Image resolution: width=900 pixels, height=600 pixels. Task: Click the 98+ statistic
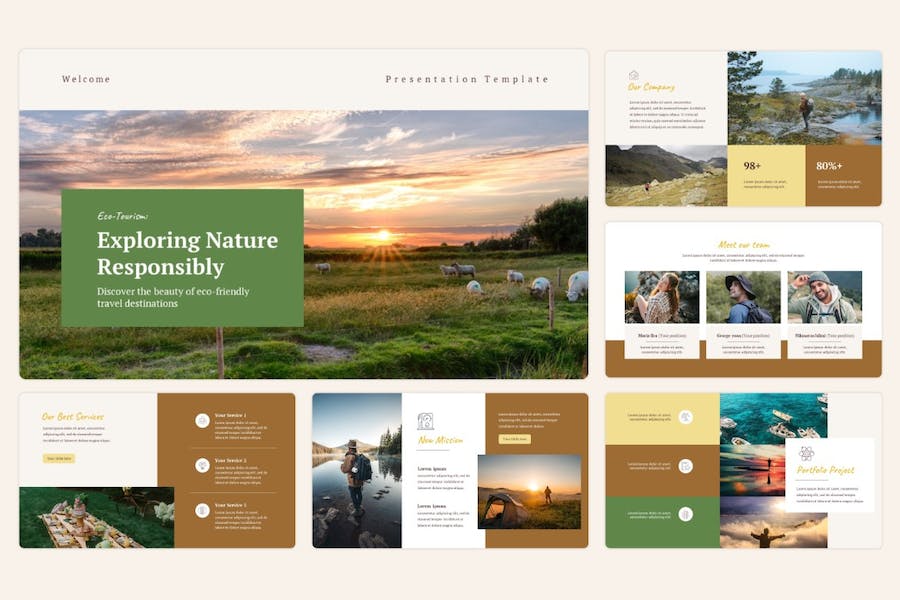(752, 166)
